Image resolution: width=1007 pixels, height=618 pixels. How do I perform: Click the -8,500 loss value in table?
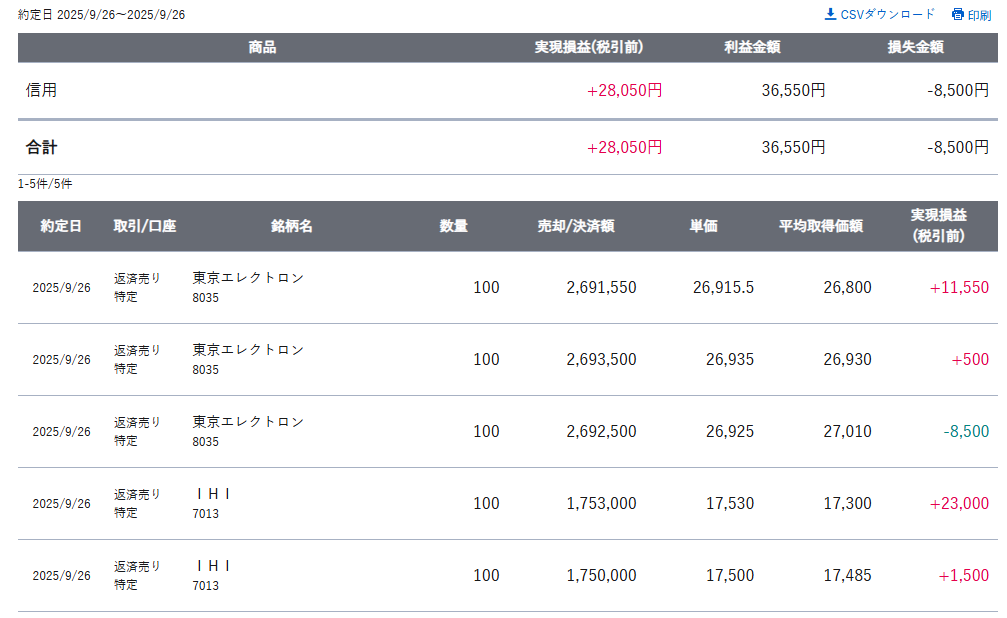coord(965,432)
